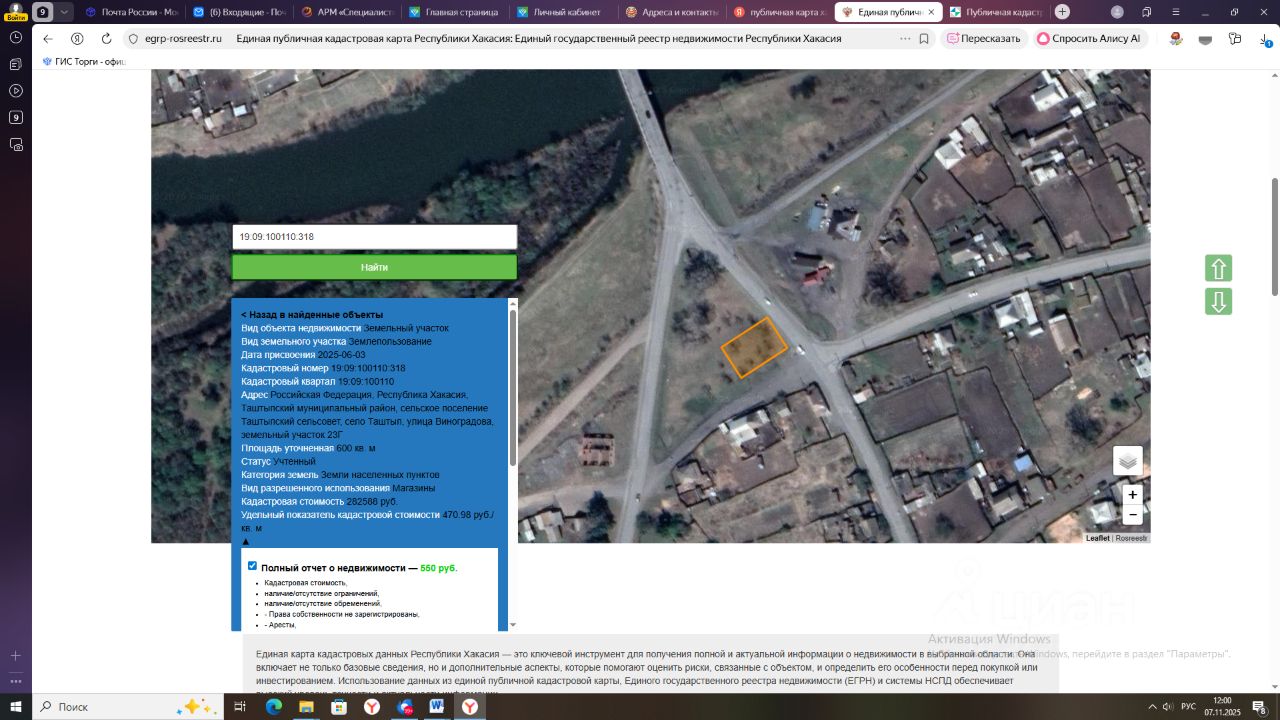Open the new tab plus button
The image size is (1280, 720).
click(x=1062, y=12)
